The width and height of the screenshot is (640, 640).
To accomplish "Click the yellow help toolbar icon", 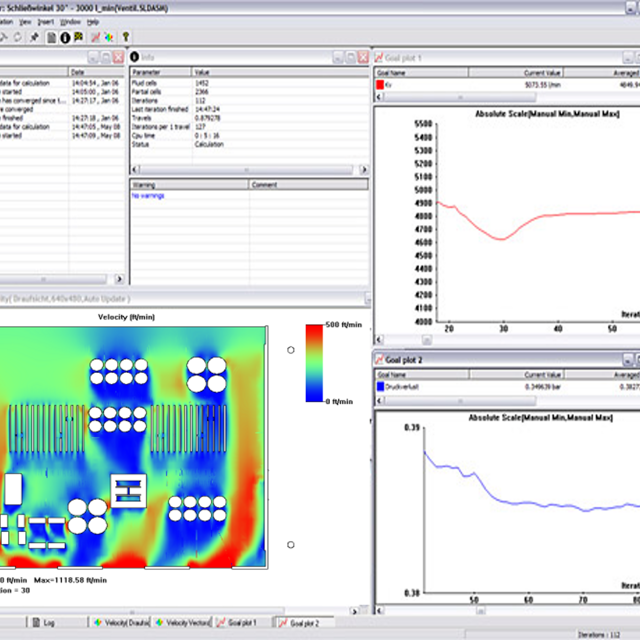I will point(125,37).
